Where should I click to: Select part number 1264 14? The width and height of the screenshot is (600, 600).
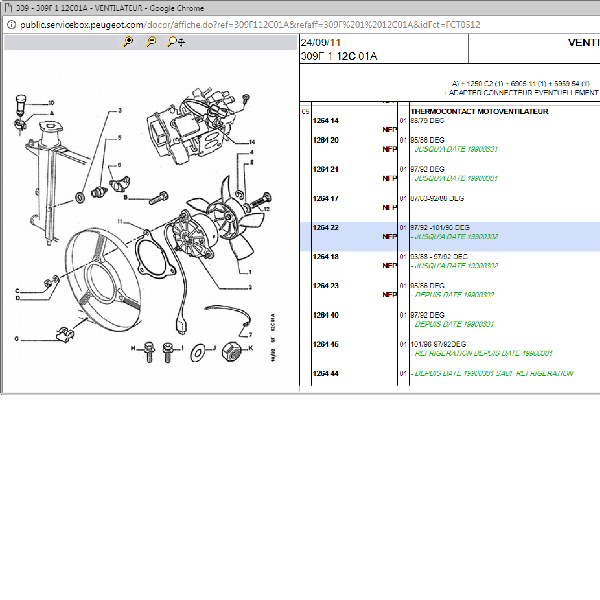tap(326, 121)
